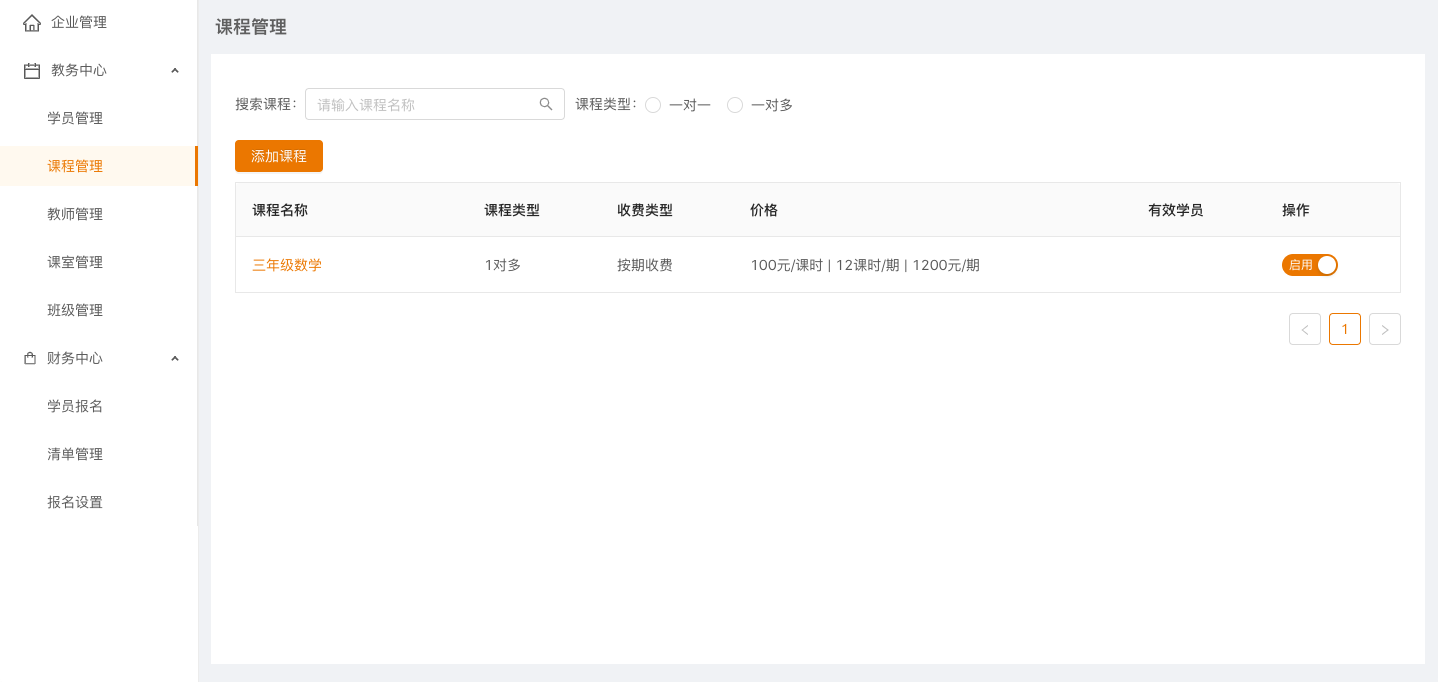Click the bag icon beside 财务中心
This screenshot has height=682, width=1438.
tap(30, 358)
